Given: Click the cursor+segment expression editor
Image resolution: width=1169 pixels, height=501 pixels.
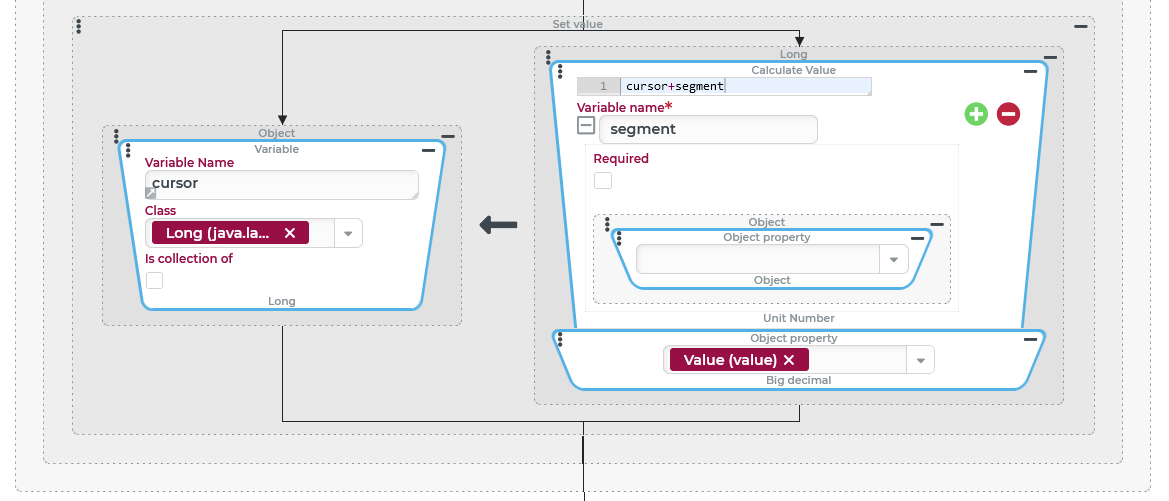Looking at the screenshot, I should (746, 86).
